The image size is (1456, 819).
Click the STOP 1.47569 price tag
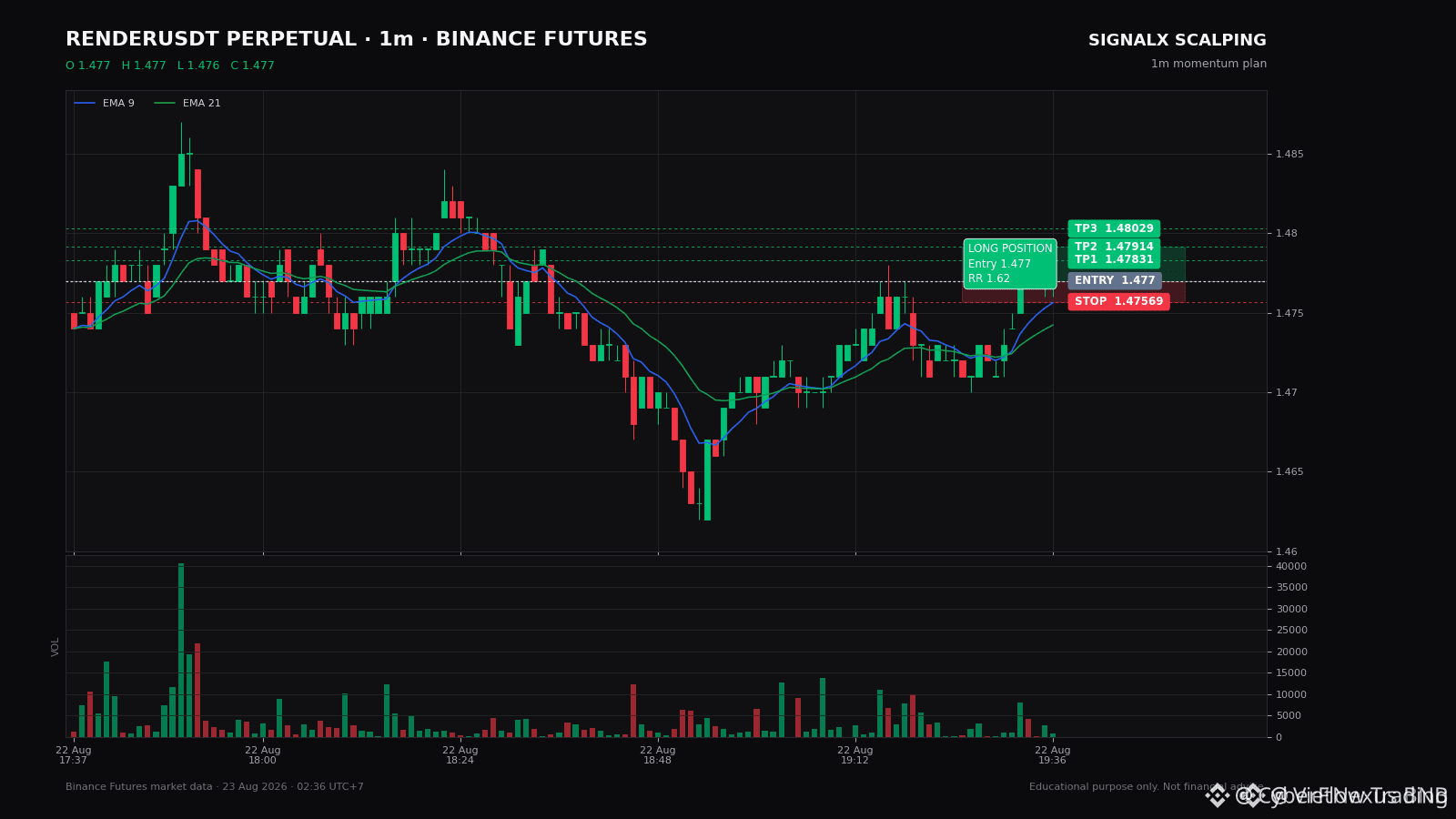(1118, 301)
